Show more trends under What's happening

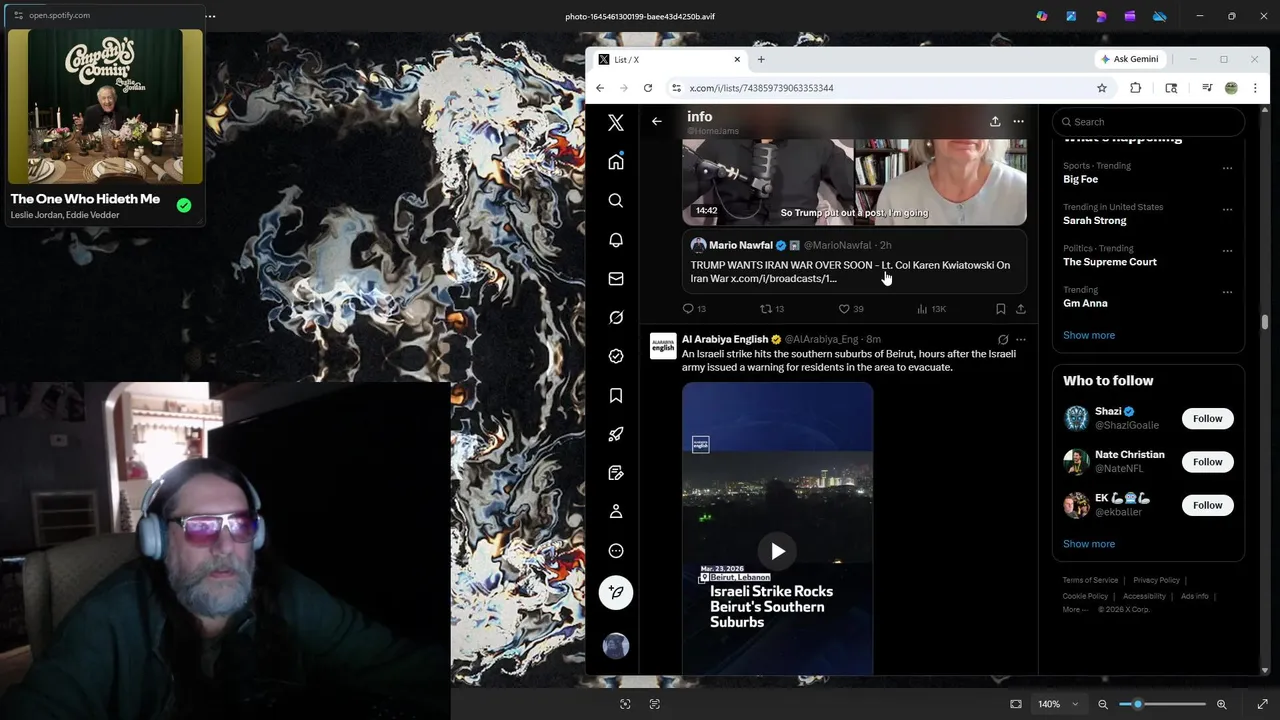[1089, 335]
